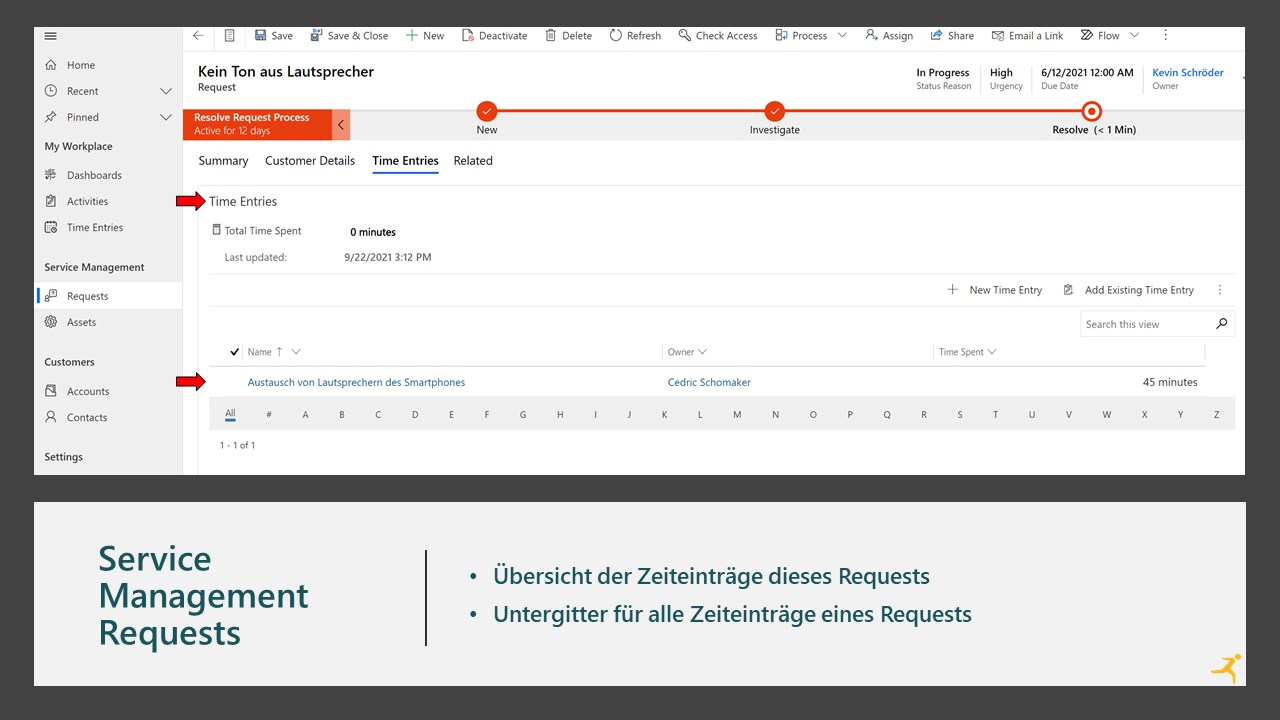Click Save in the command bar

coord(274,35)
